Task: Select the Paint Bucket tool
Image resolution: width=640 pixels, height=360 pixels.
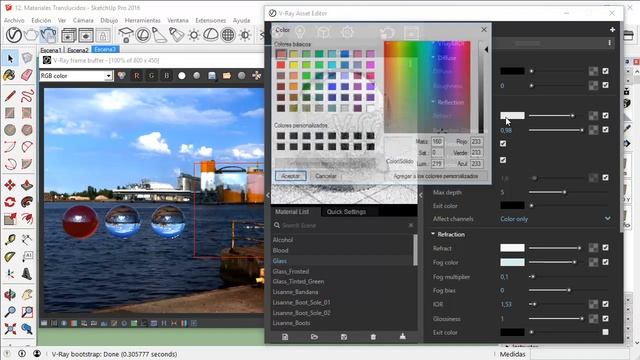Action: tap(10, 75)
